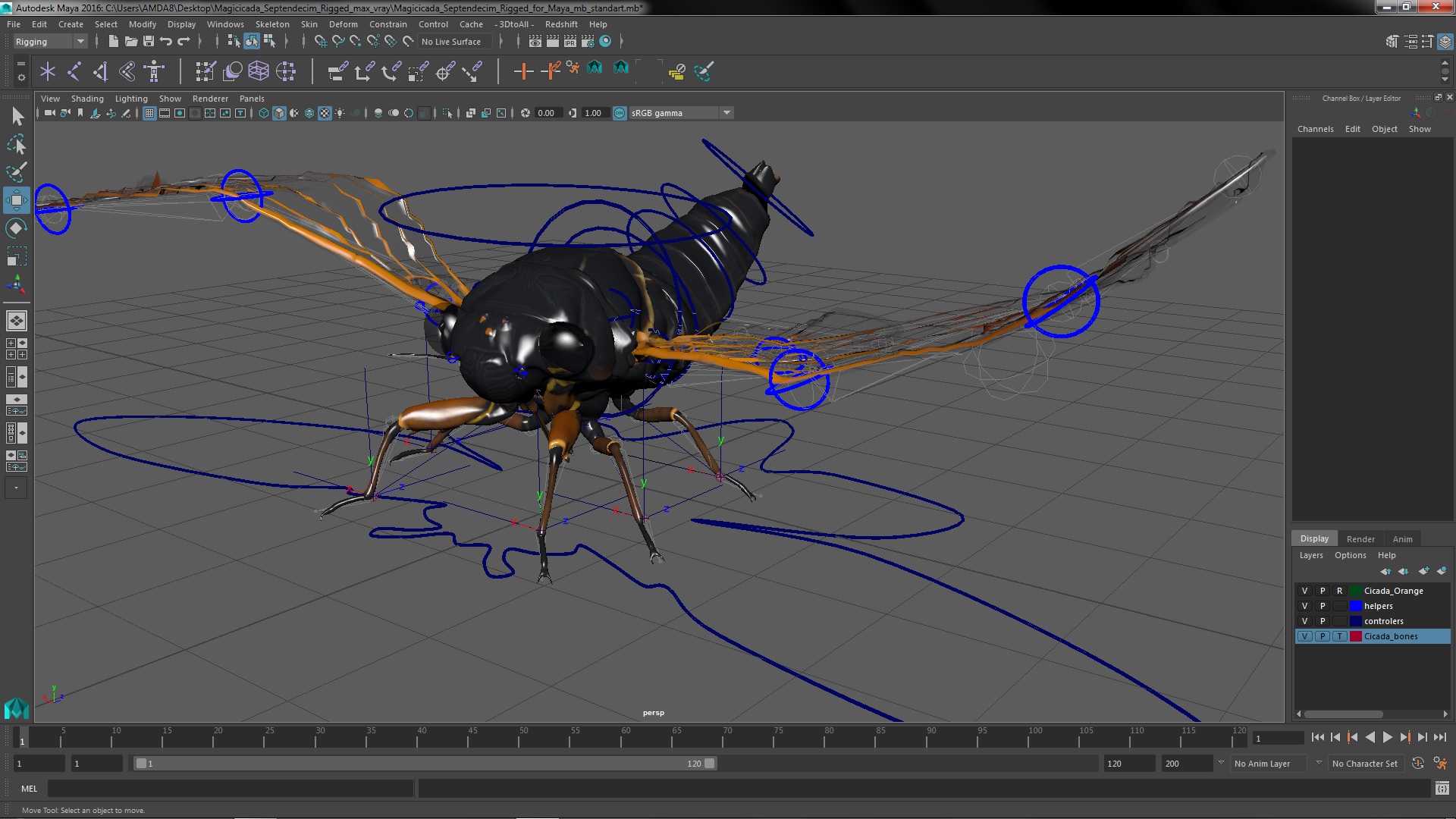Click the Play Forwards button

[x=1387, y=737]
